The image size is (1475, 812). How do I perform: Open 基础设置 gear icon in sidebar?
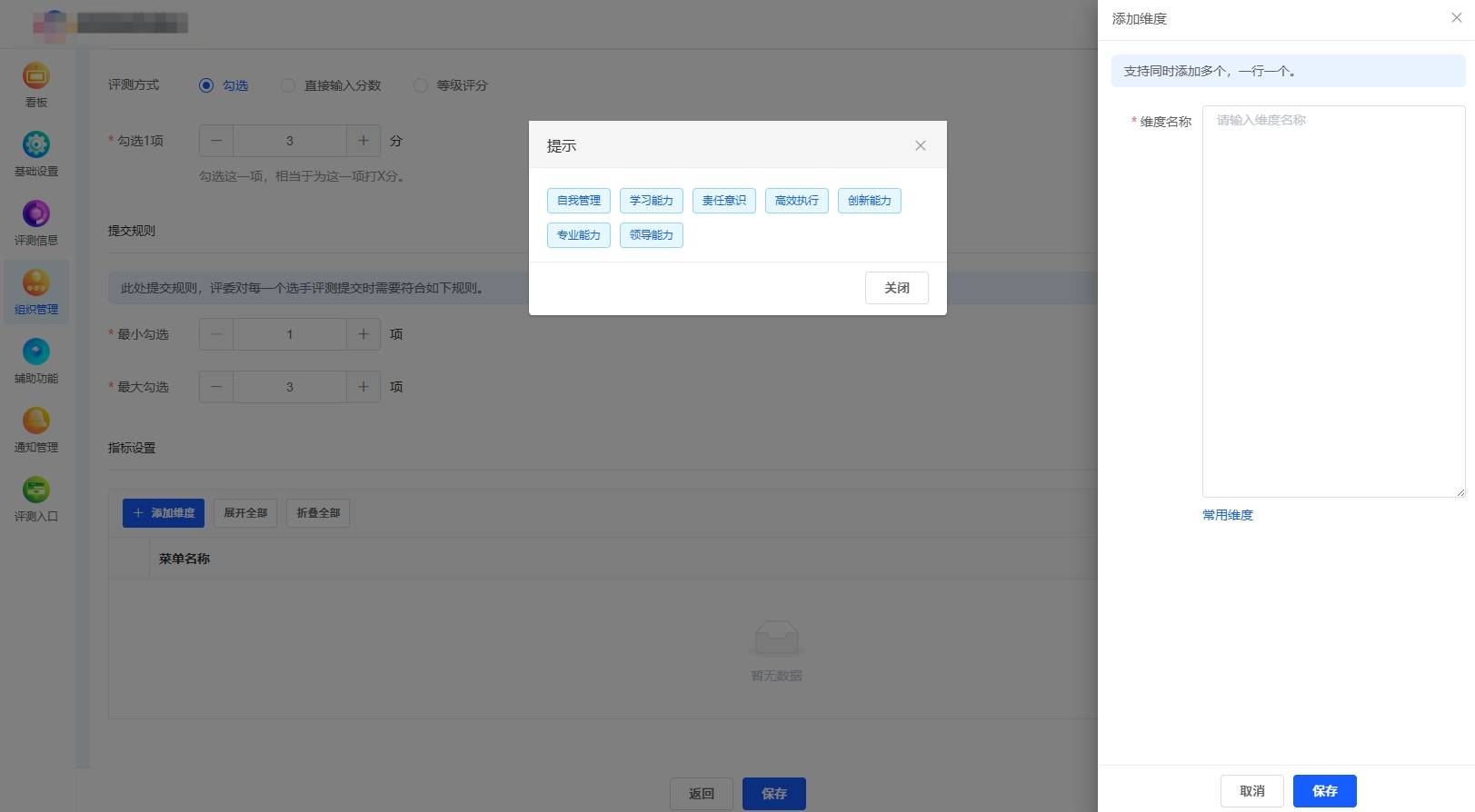pyautogui.click(x=36, y=145)
